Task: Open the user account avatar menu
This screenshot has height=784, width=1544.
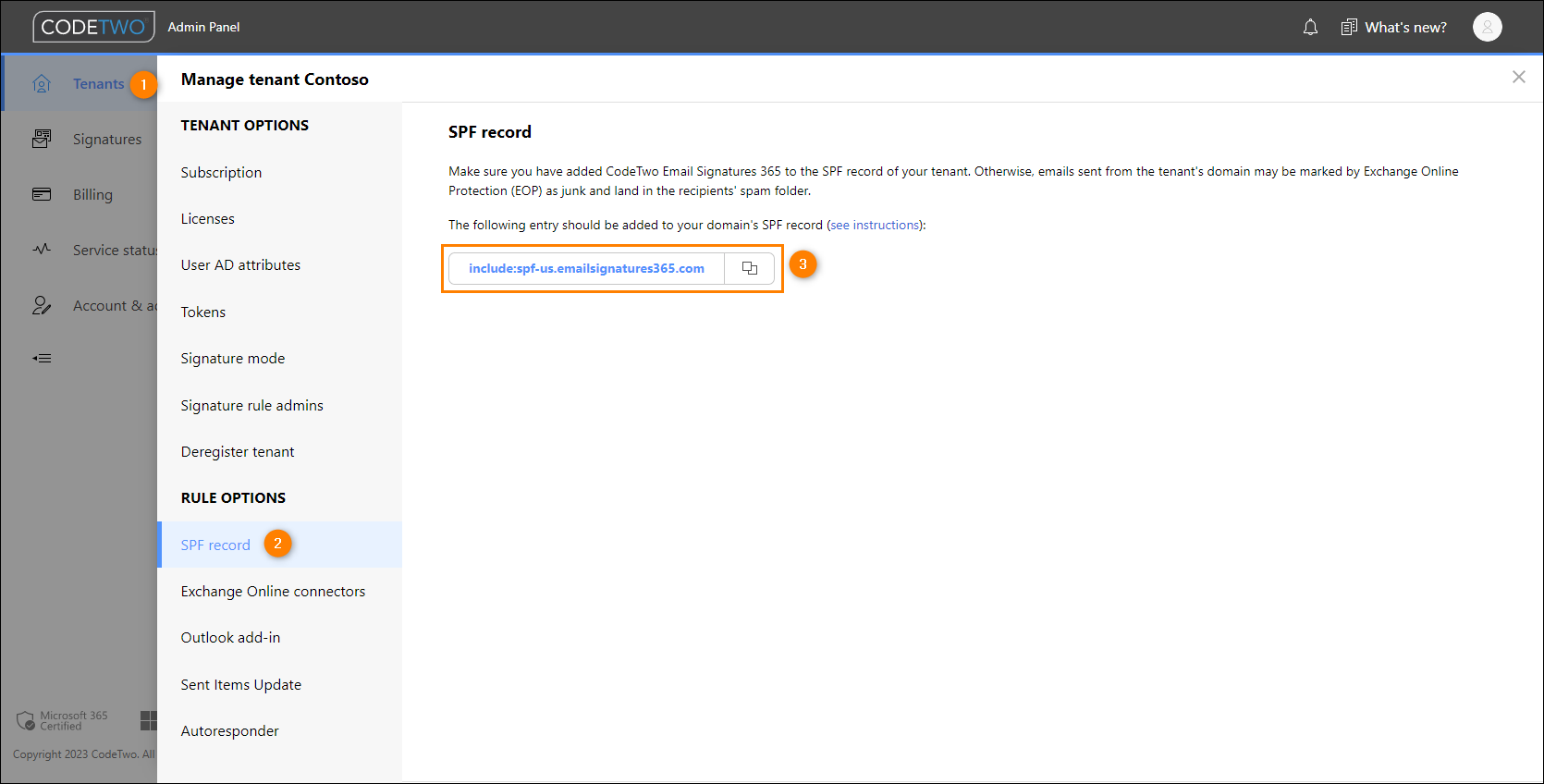Action: [x=1487, y=27]
